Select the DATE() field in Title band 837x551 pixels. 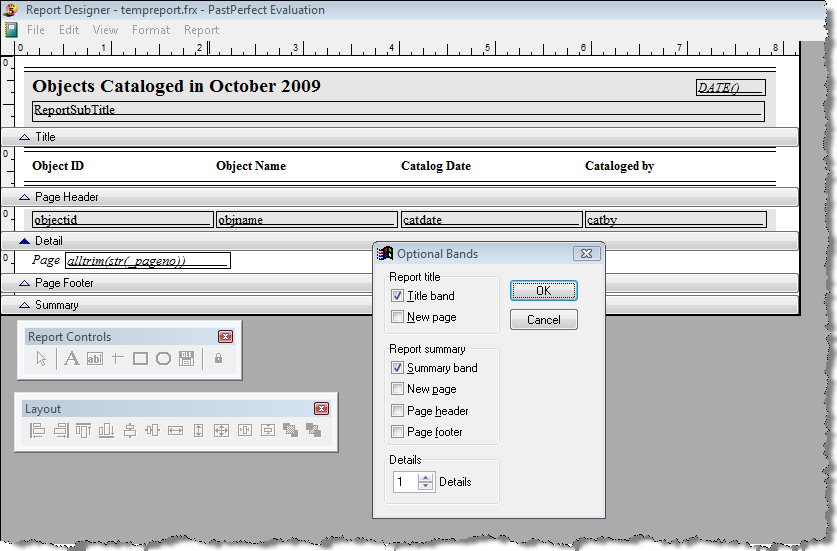pos(730,88)
